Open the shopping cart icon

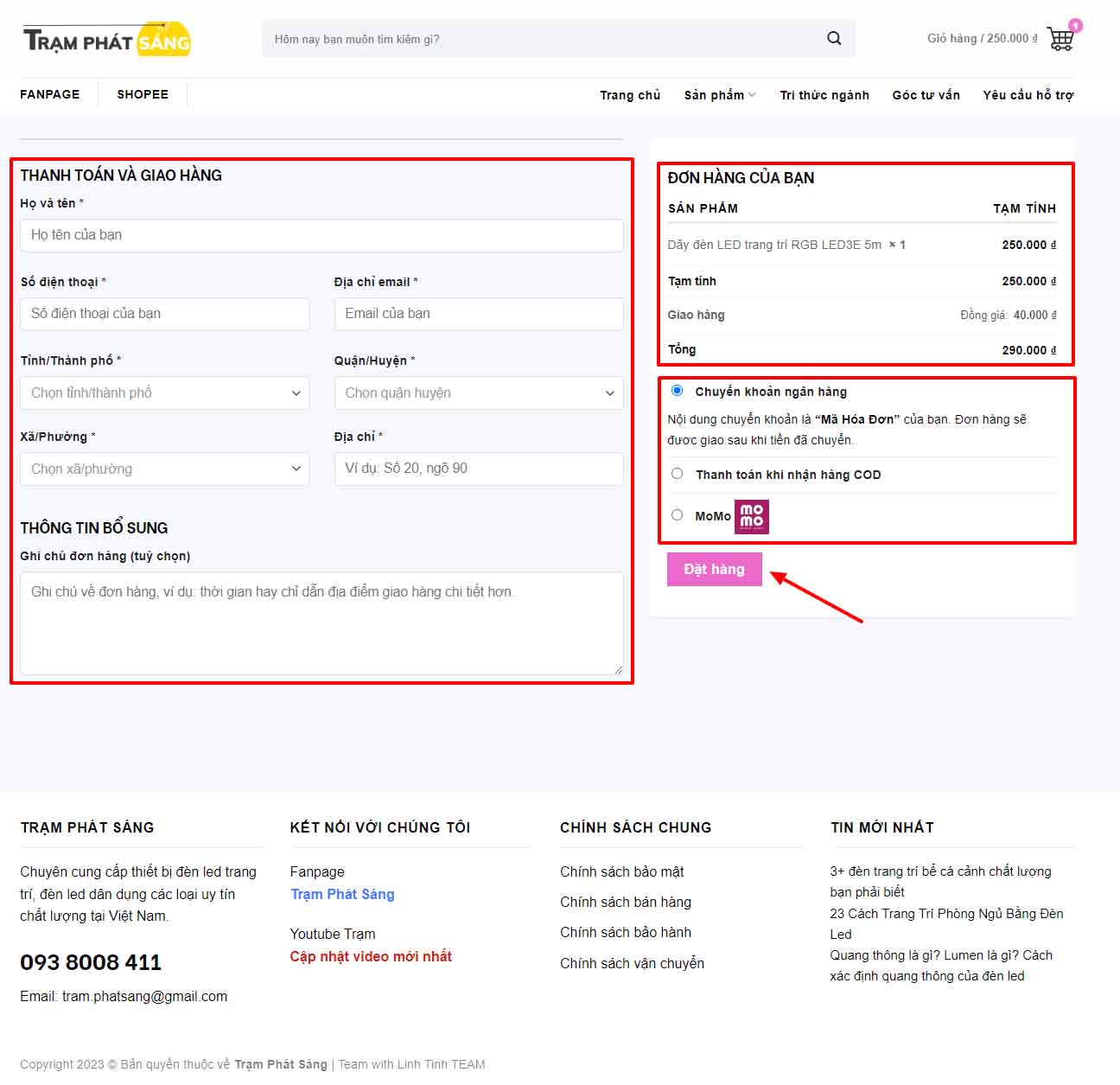click(1061, 38)
